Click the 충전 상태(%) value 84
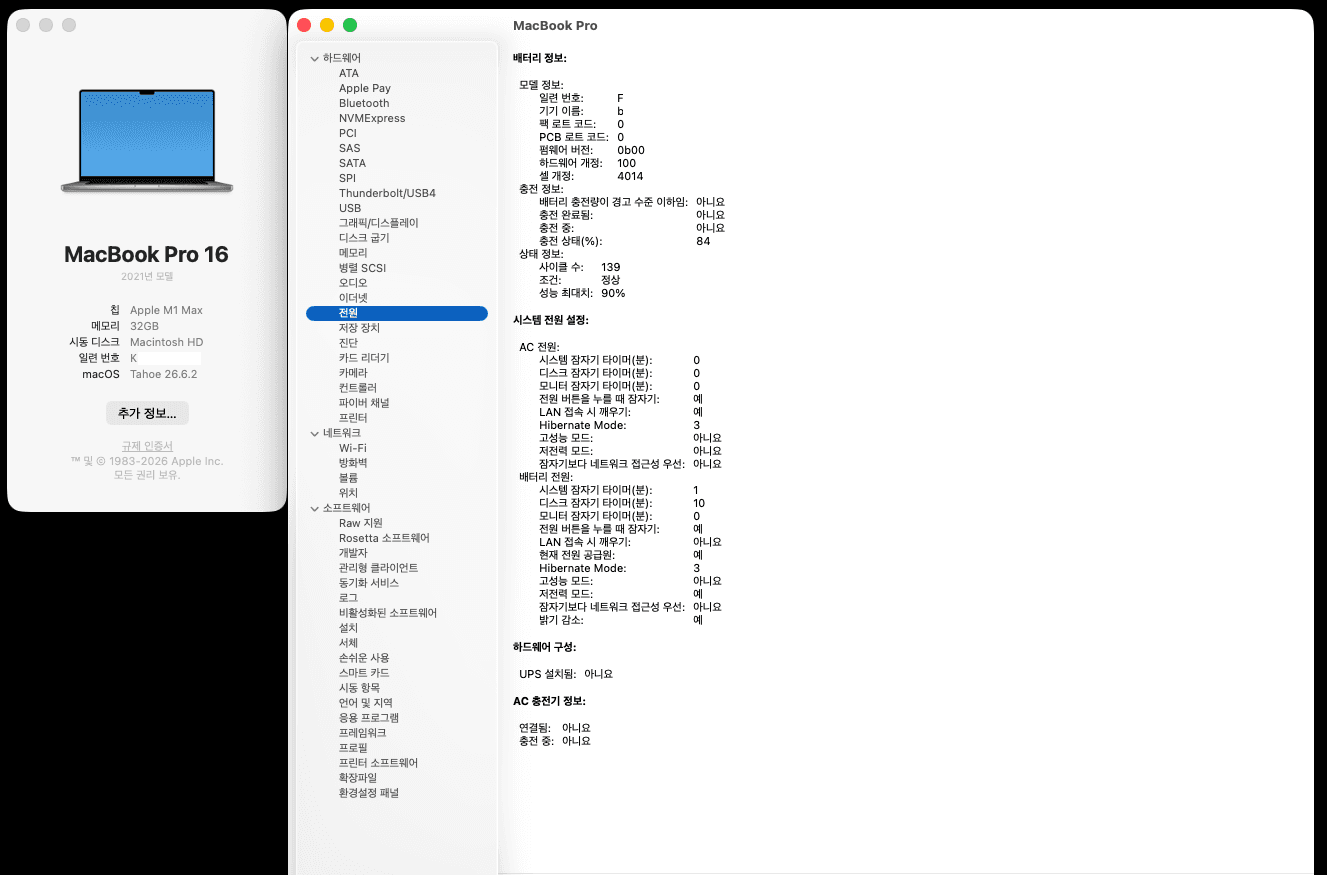The width and height of the screenshot is (1327, 875). click(703, 241)
